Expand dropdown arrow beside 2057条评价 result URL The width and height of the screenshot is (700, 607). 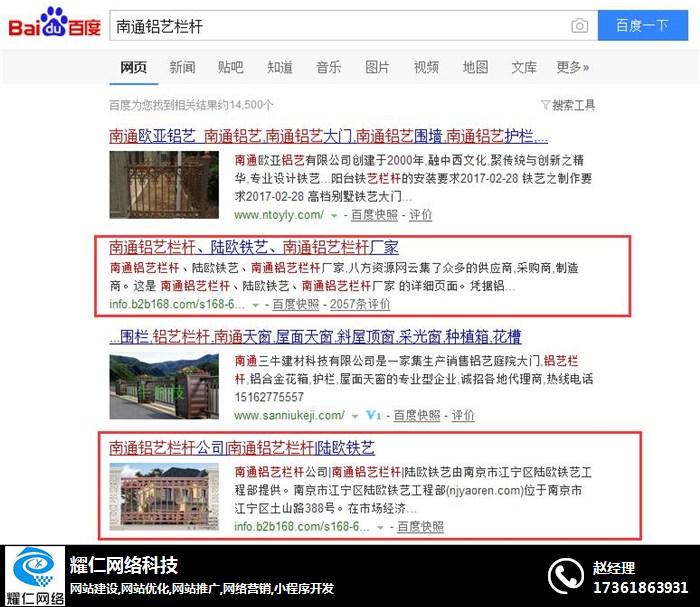pyautogui.click(x=255, y=305)
